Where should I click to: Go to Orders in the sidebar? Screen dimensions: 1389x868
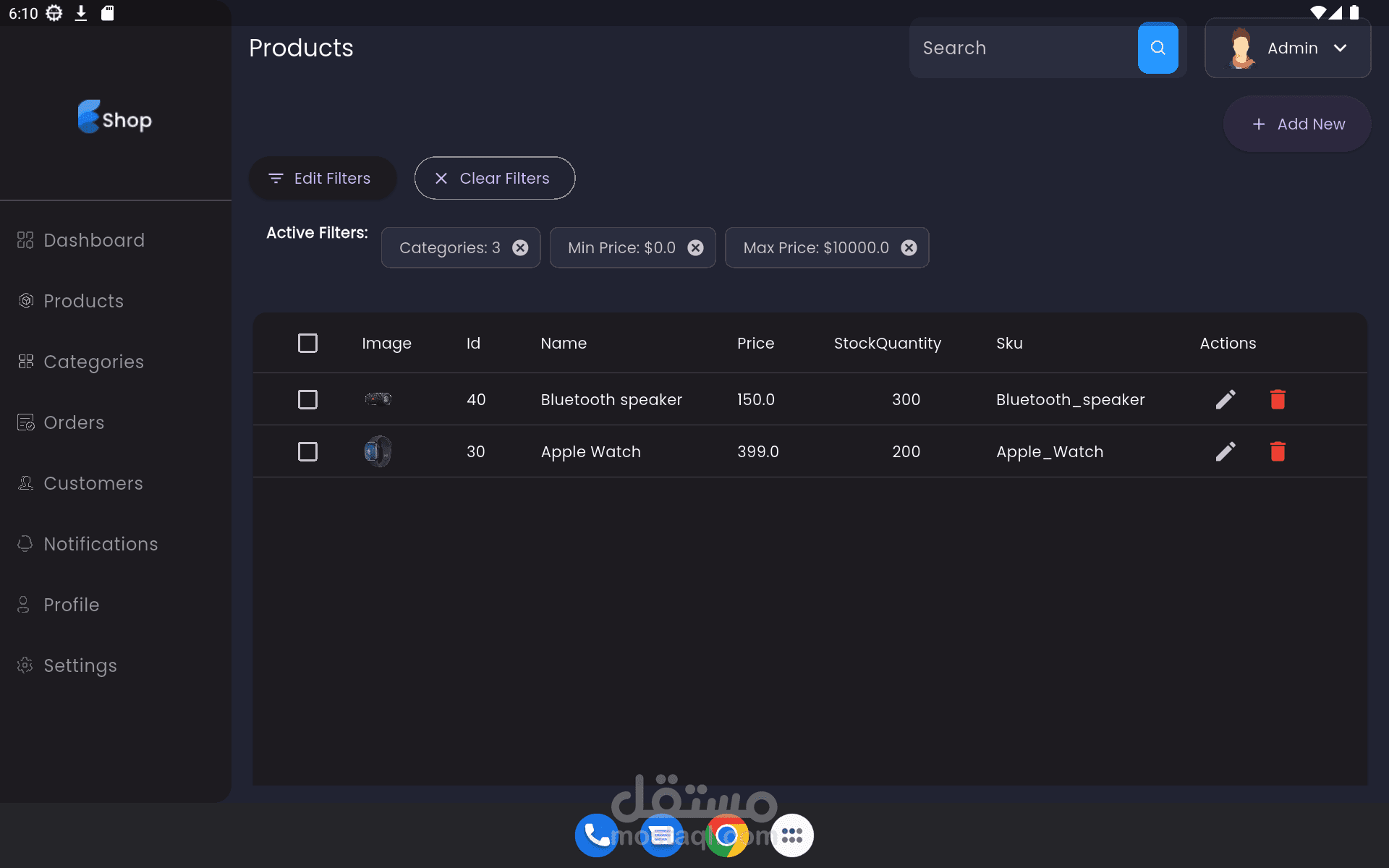click(x=74, y=422)
